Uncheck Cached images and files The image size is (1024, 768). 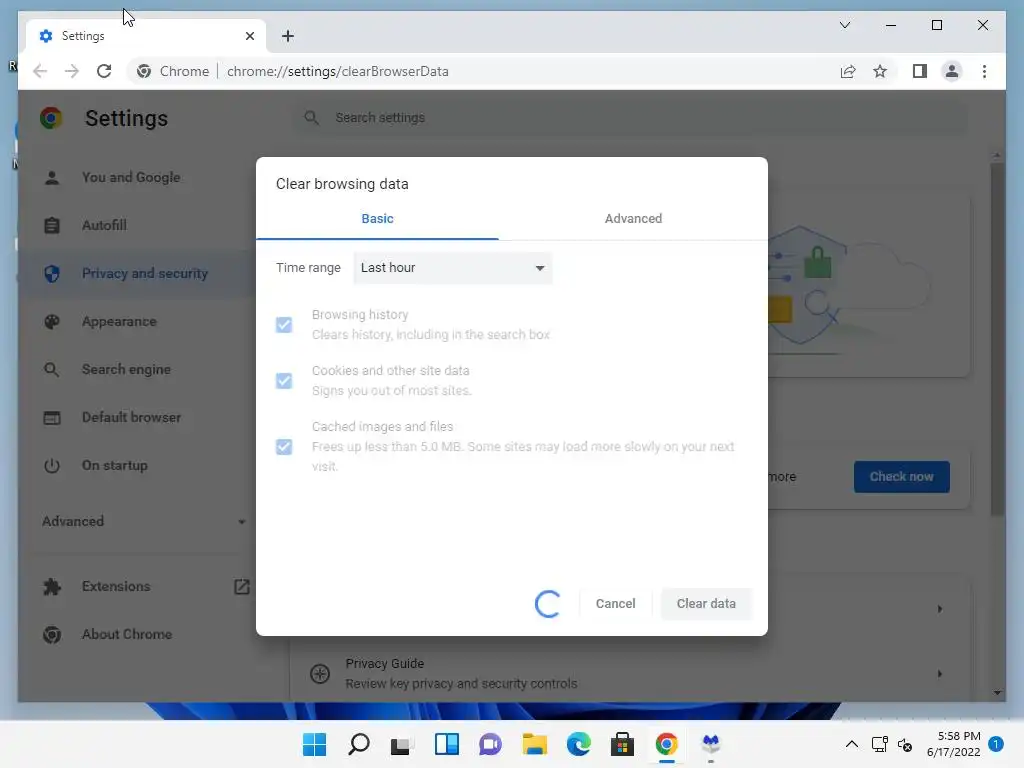point(284,447)
